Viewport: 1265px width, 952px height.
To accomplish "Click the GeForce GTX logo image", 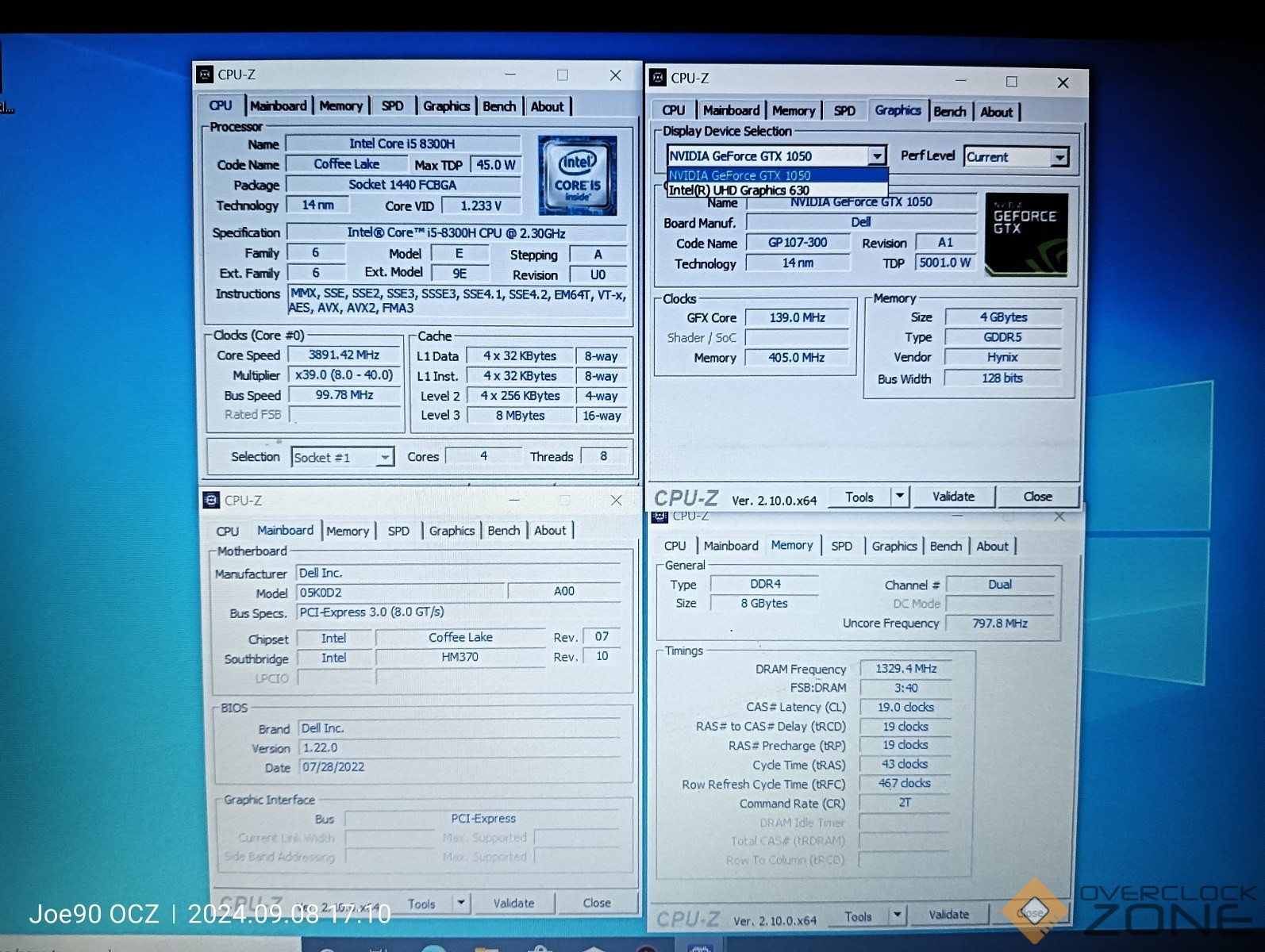I will point(1026,234).
